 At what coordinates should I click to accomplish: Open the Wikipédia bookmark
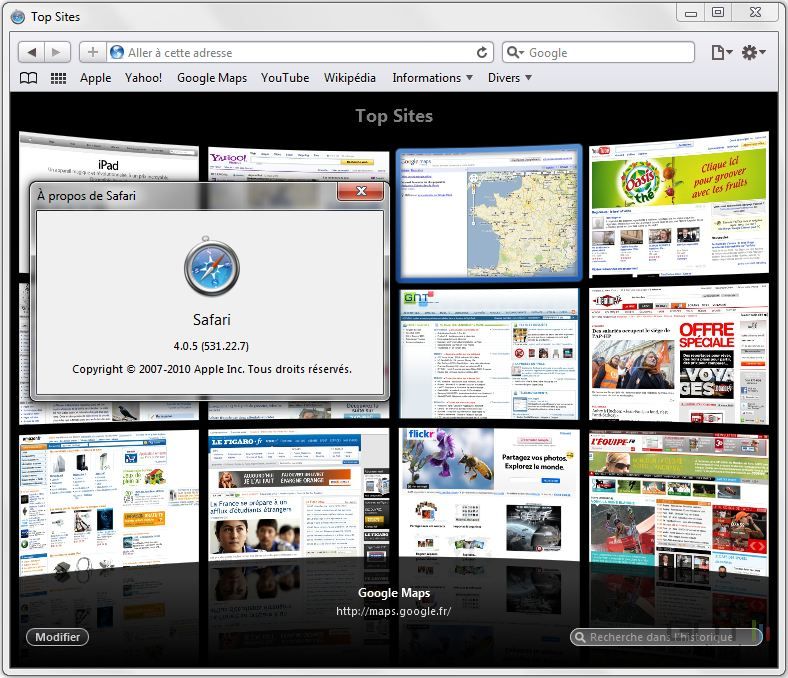click(350, 78)
